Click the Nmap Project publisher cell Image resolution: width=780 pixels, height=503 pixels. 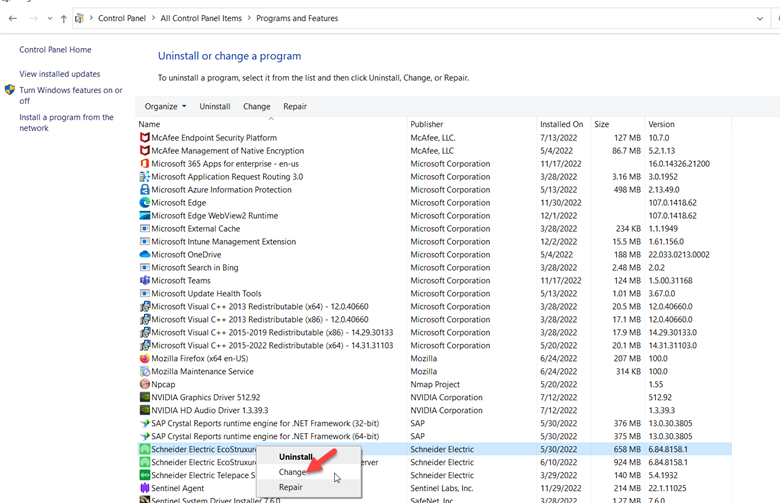(x=435, y=384)
